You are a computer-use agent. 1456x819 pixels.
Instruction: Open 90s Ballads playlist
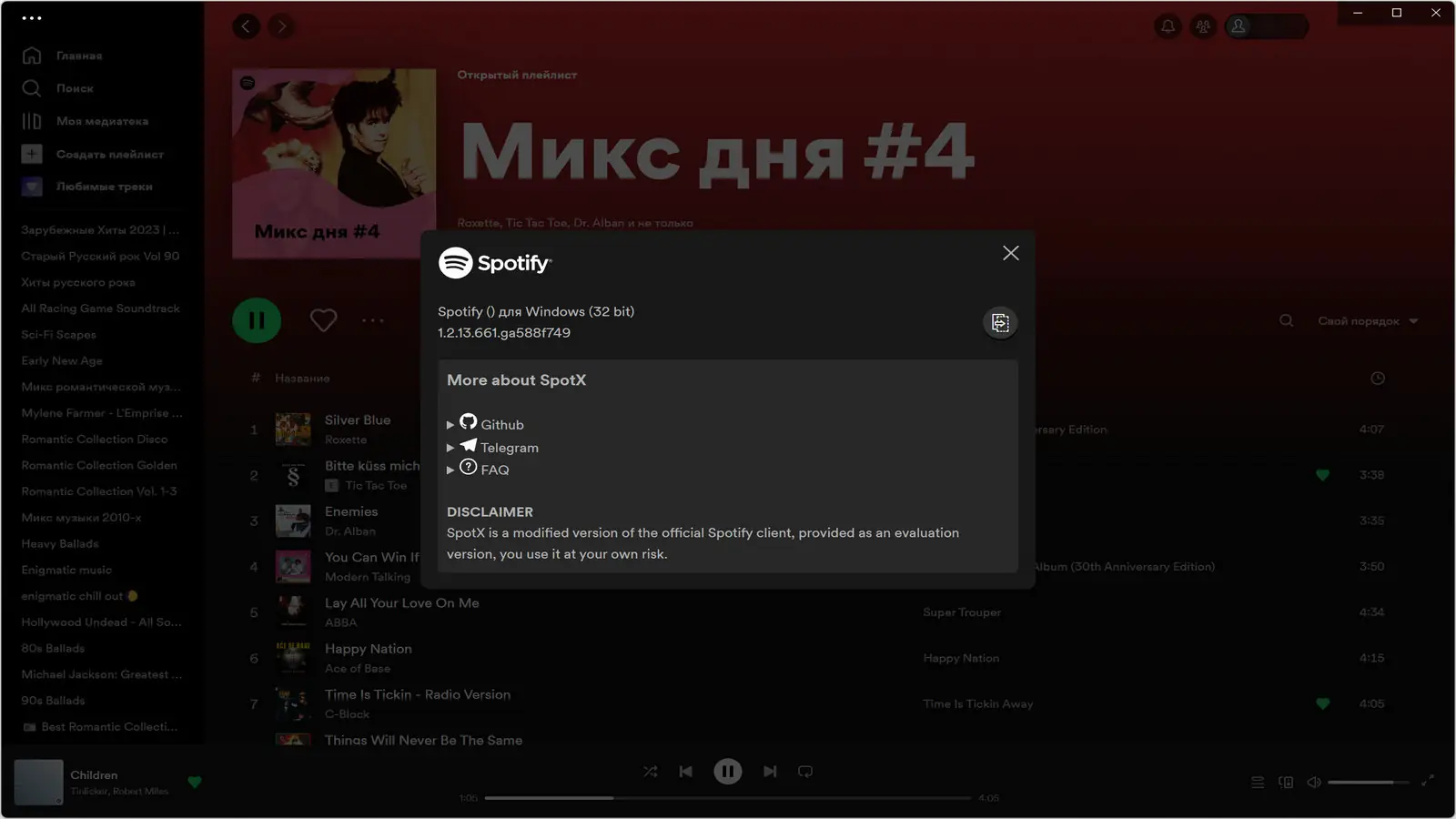click(x=53, y=701)
